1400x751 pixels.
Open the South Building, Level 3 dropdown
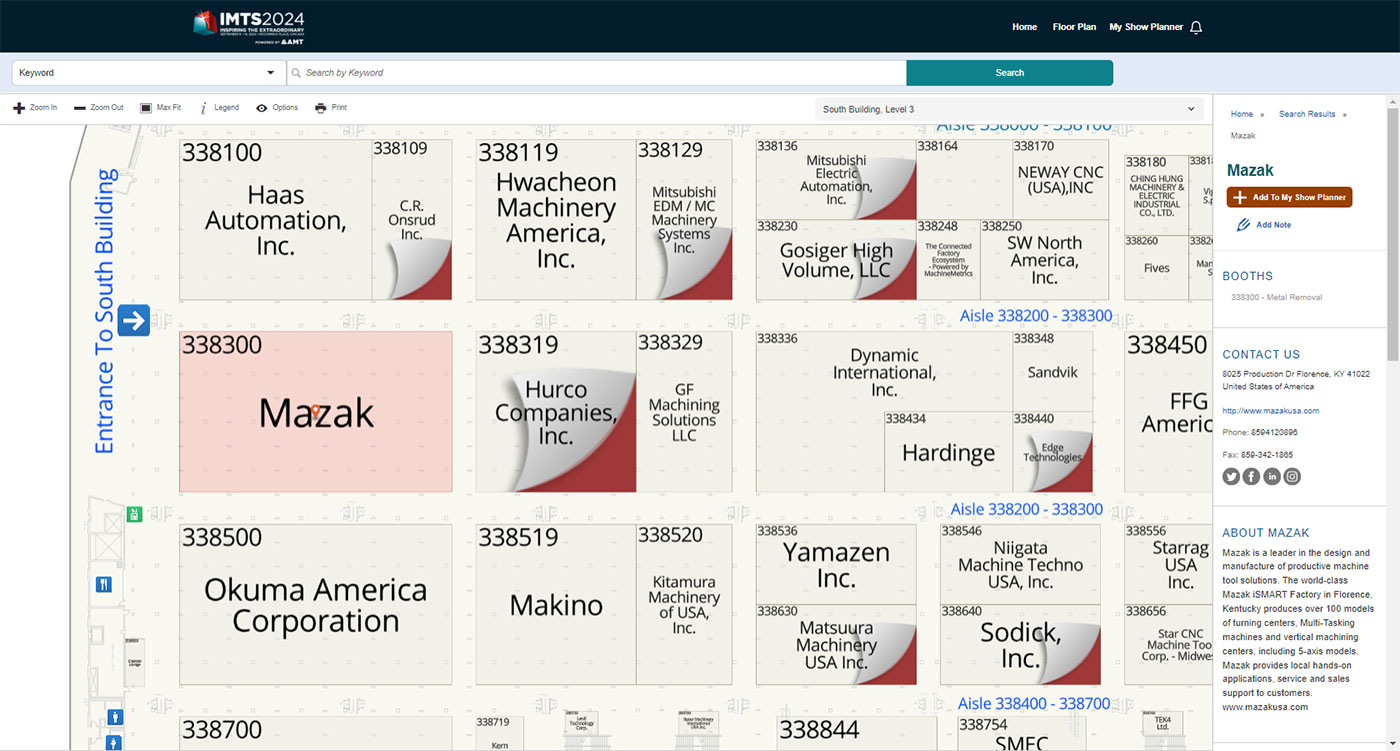point(1009,109)
